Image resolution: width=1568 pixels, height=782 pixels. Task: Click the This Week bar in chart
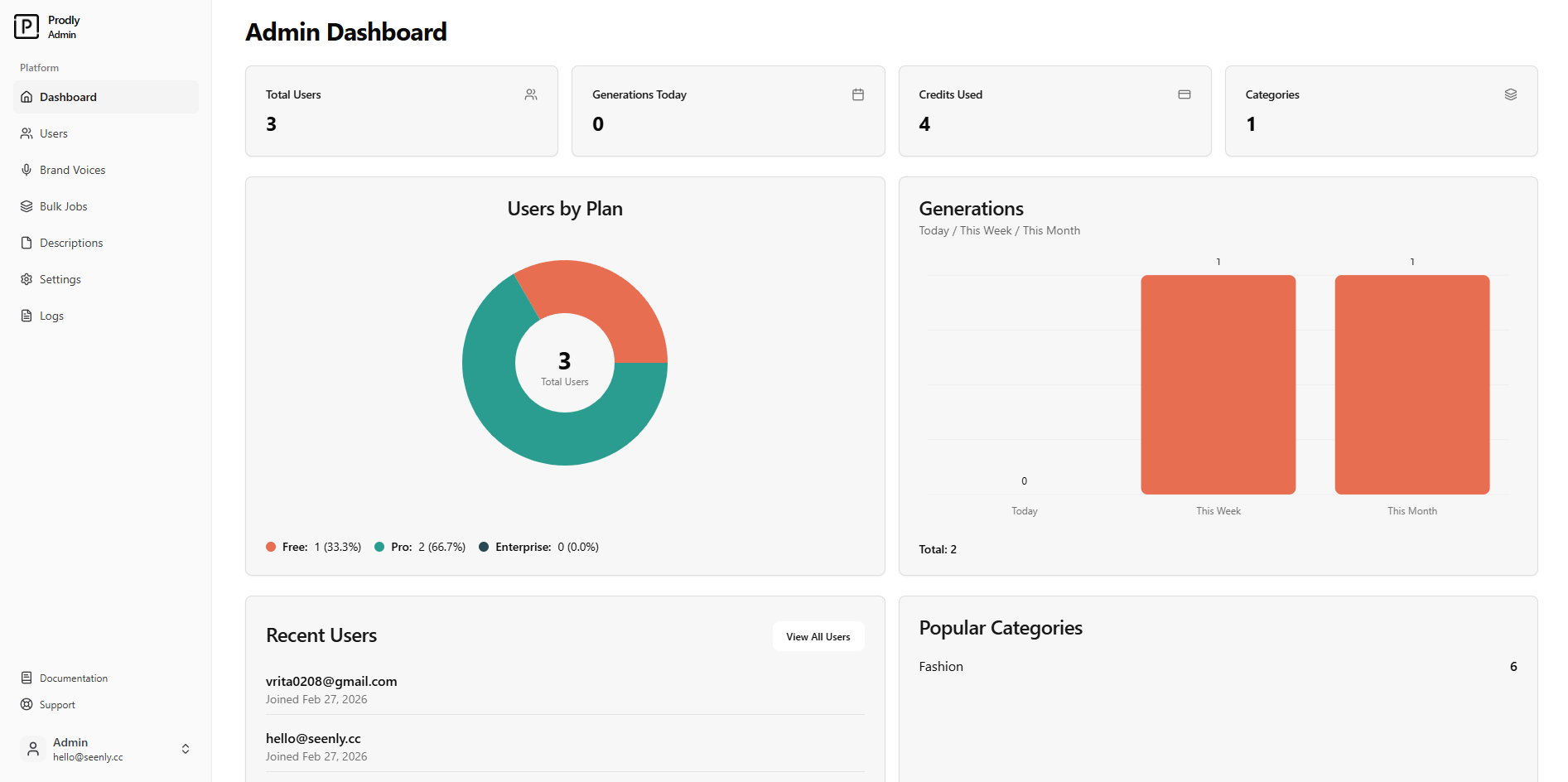click(x=1218, y=384)
